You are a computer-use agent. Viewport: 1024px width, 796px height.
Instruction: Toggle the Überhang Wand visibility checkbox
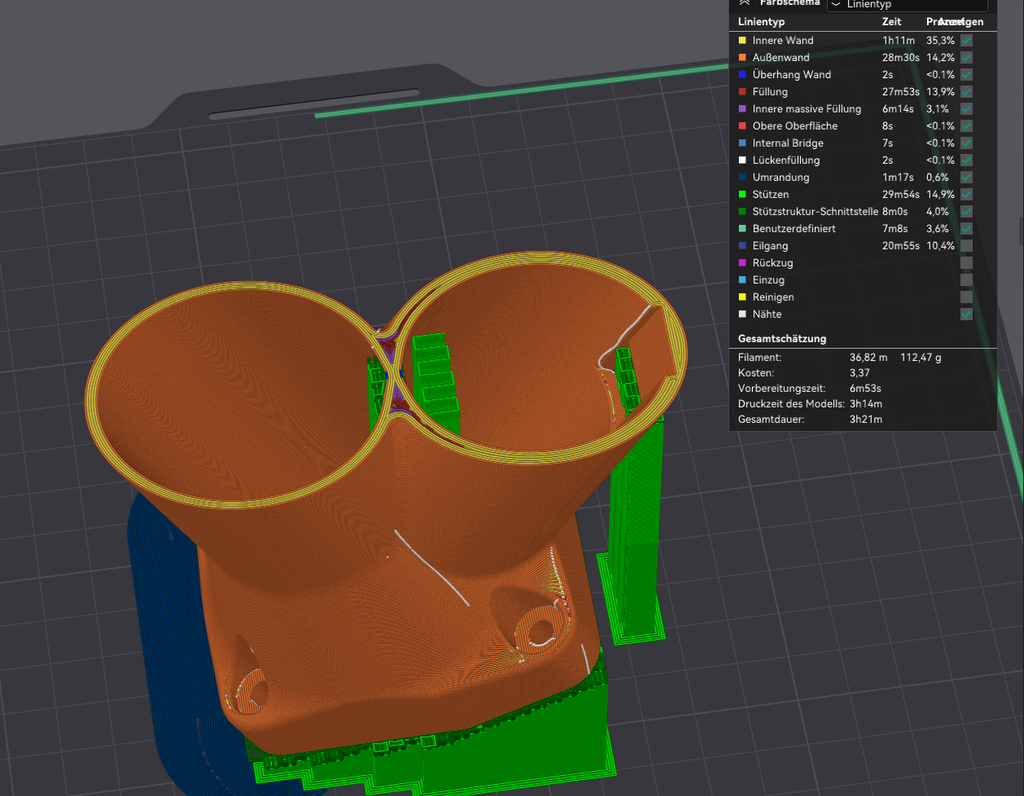point(967,75)
